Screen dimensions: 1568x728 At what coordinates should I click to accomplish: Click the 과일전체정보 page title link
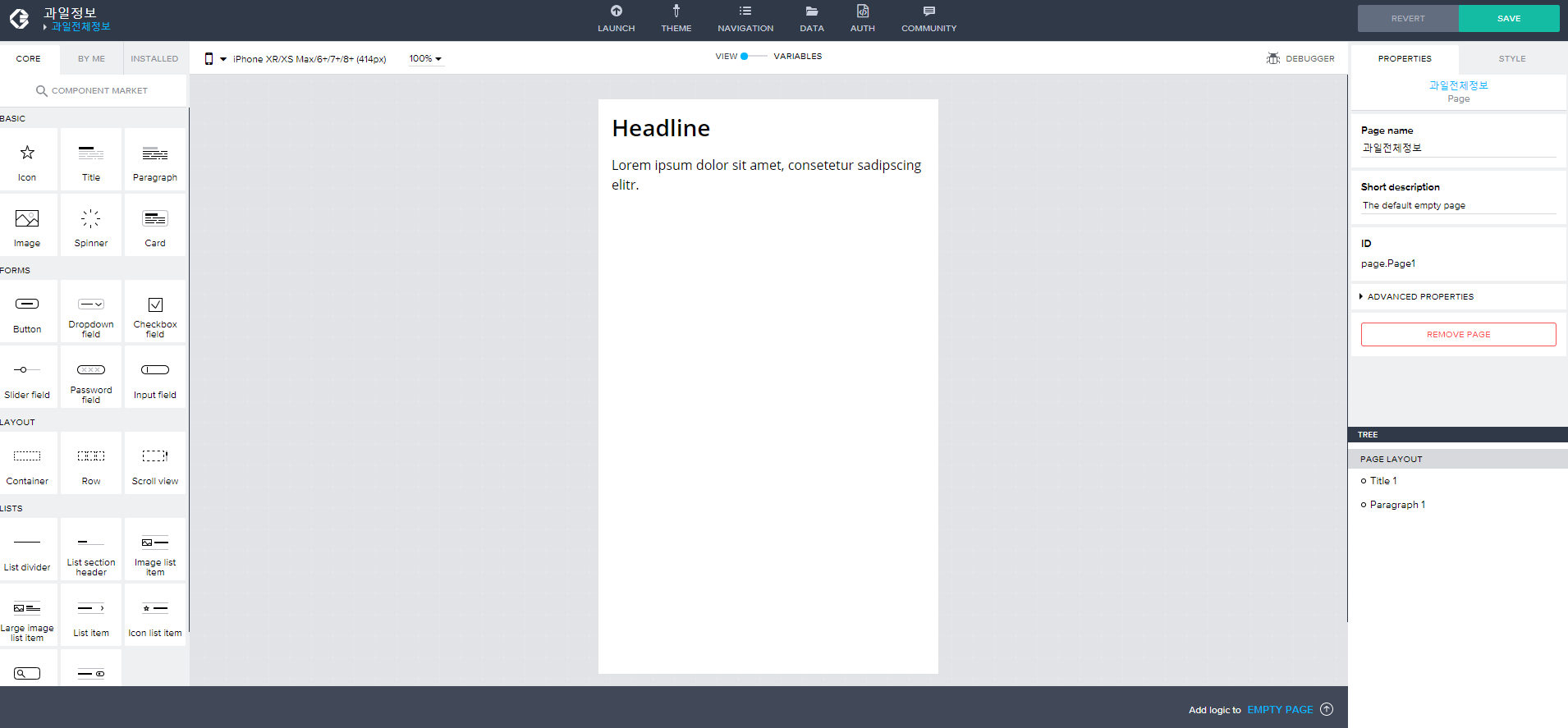click(x=1458, y=85)
